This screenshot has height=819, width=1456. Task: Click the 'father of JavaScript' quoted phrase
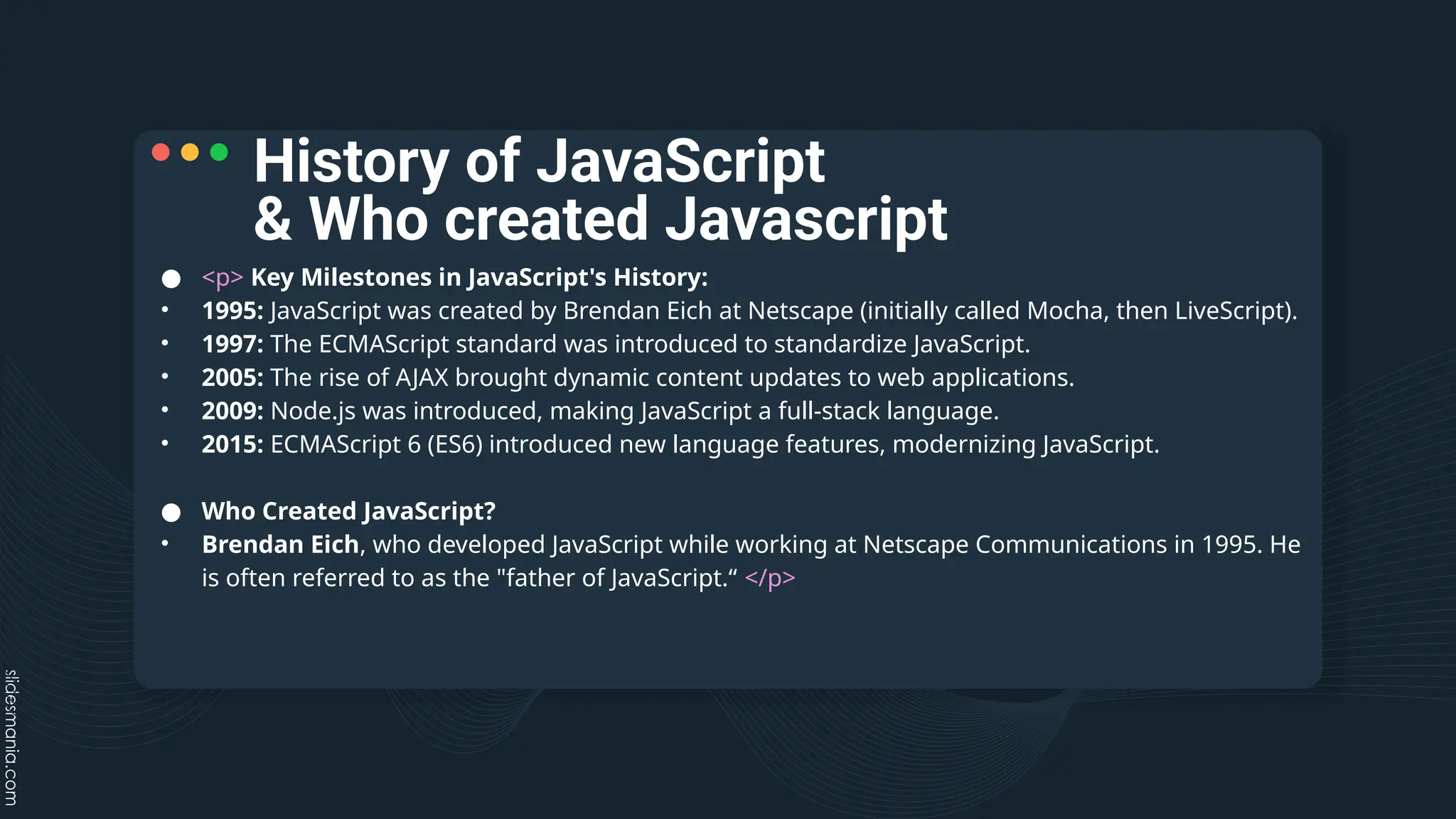click(616, 578)
